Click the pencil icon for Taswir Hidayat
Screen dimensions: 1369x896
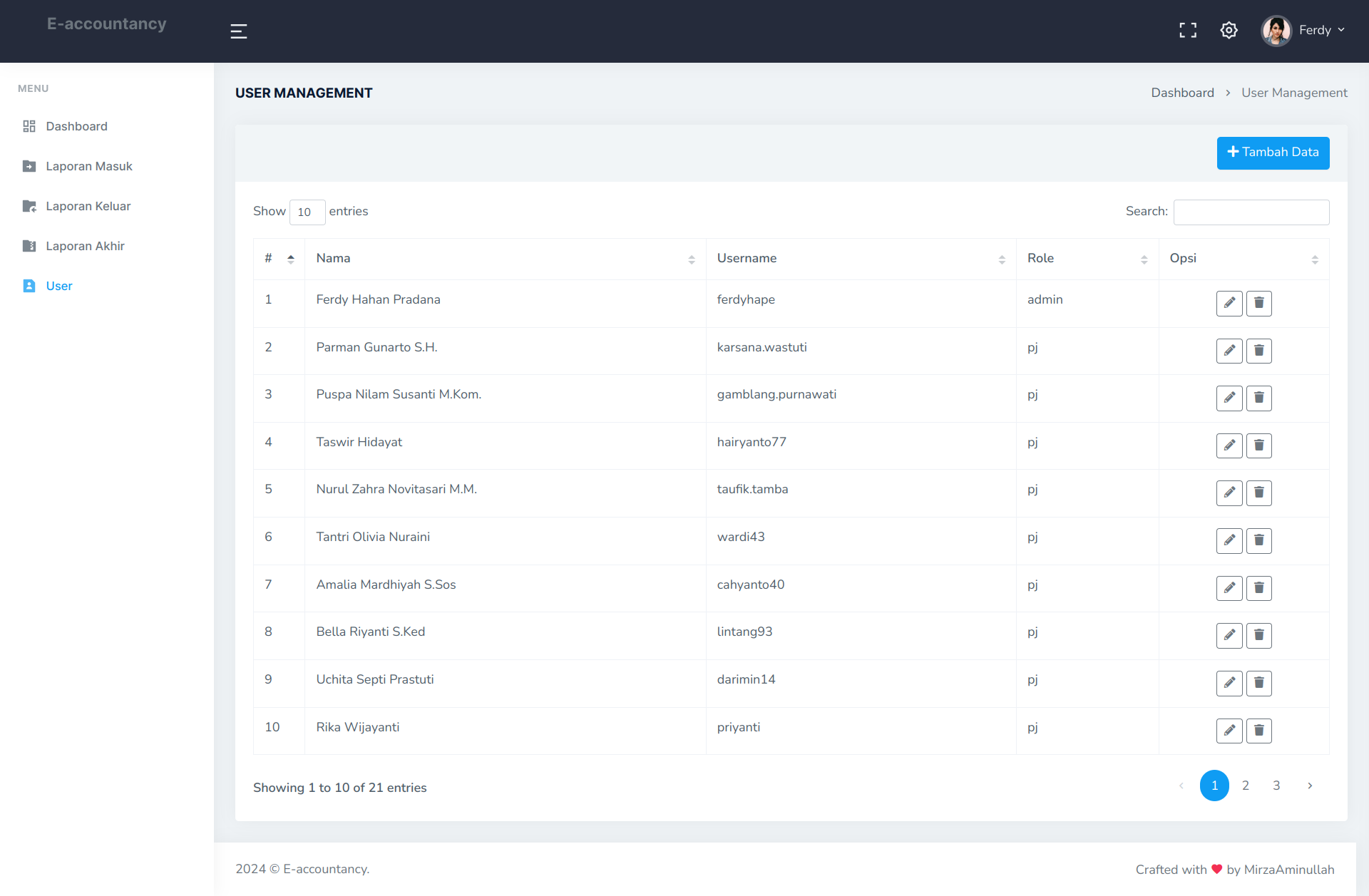point(1229,446)
